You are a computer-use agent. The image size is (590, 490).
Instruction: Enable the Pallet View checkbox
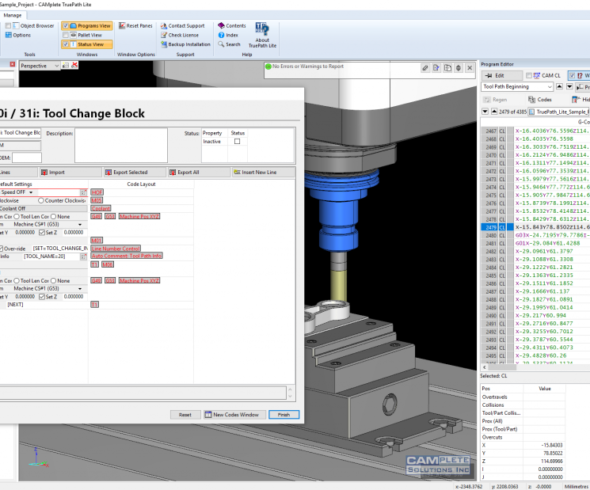(65, 35)
